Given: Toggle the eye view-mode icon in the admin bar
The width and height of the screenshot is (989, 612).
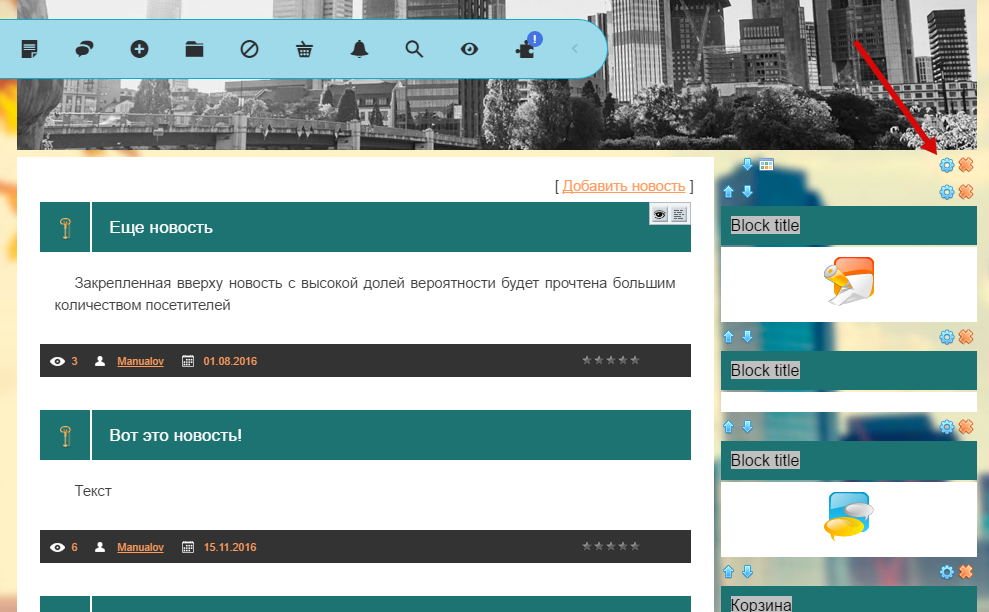Looking at the screenshot, I should click(x=469, y=49).
